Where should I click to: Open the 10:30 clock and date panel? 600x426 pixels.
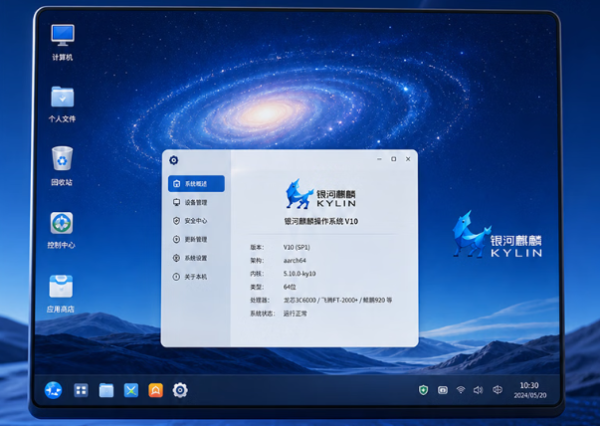[x=530, y=390]
